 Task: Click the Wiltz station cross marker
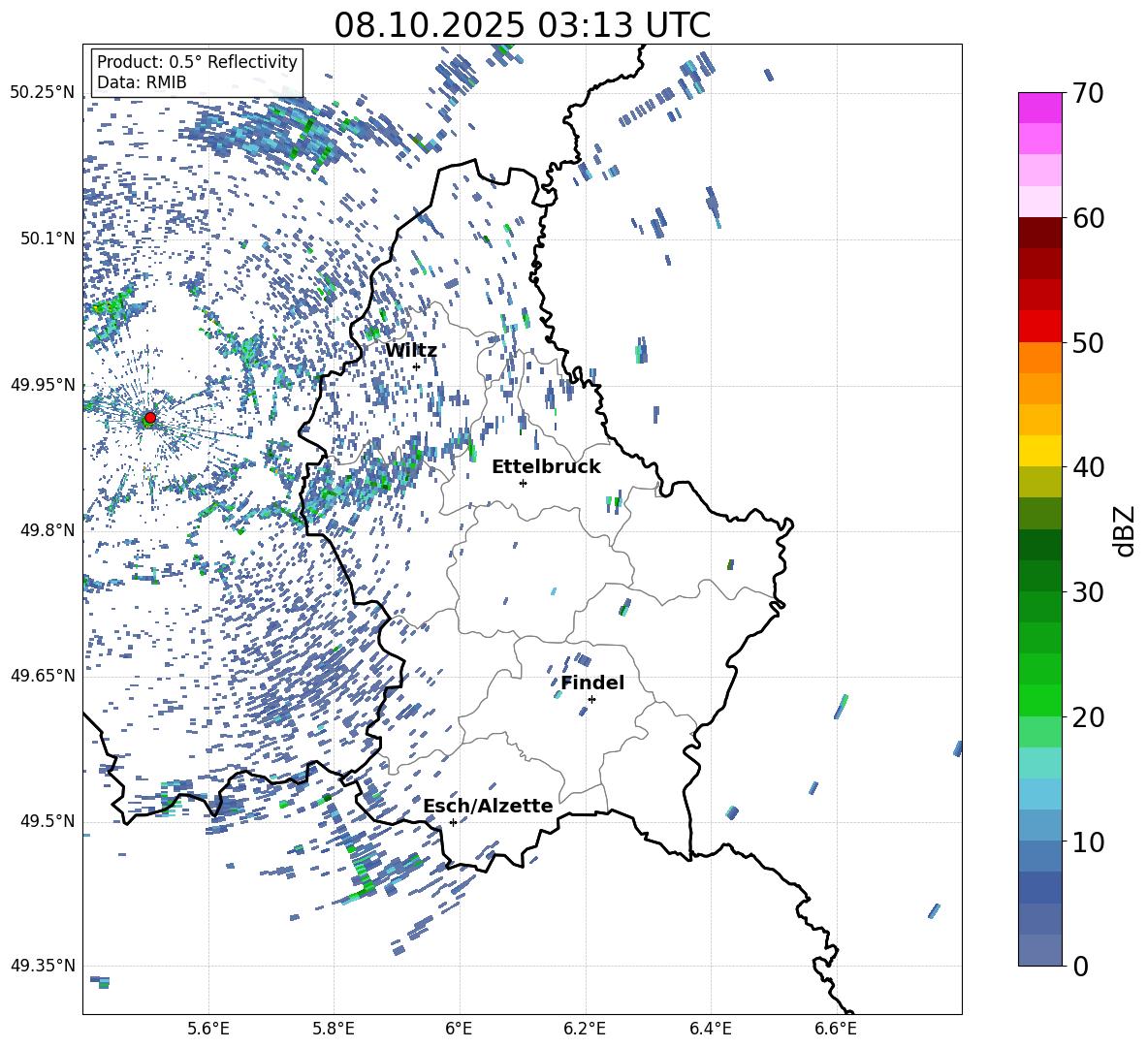416,366
